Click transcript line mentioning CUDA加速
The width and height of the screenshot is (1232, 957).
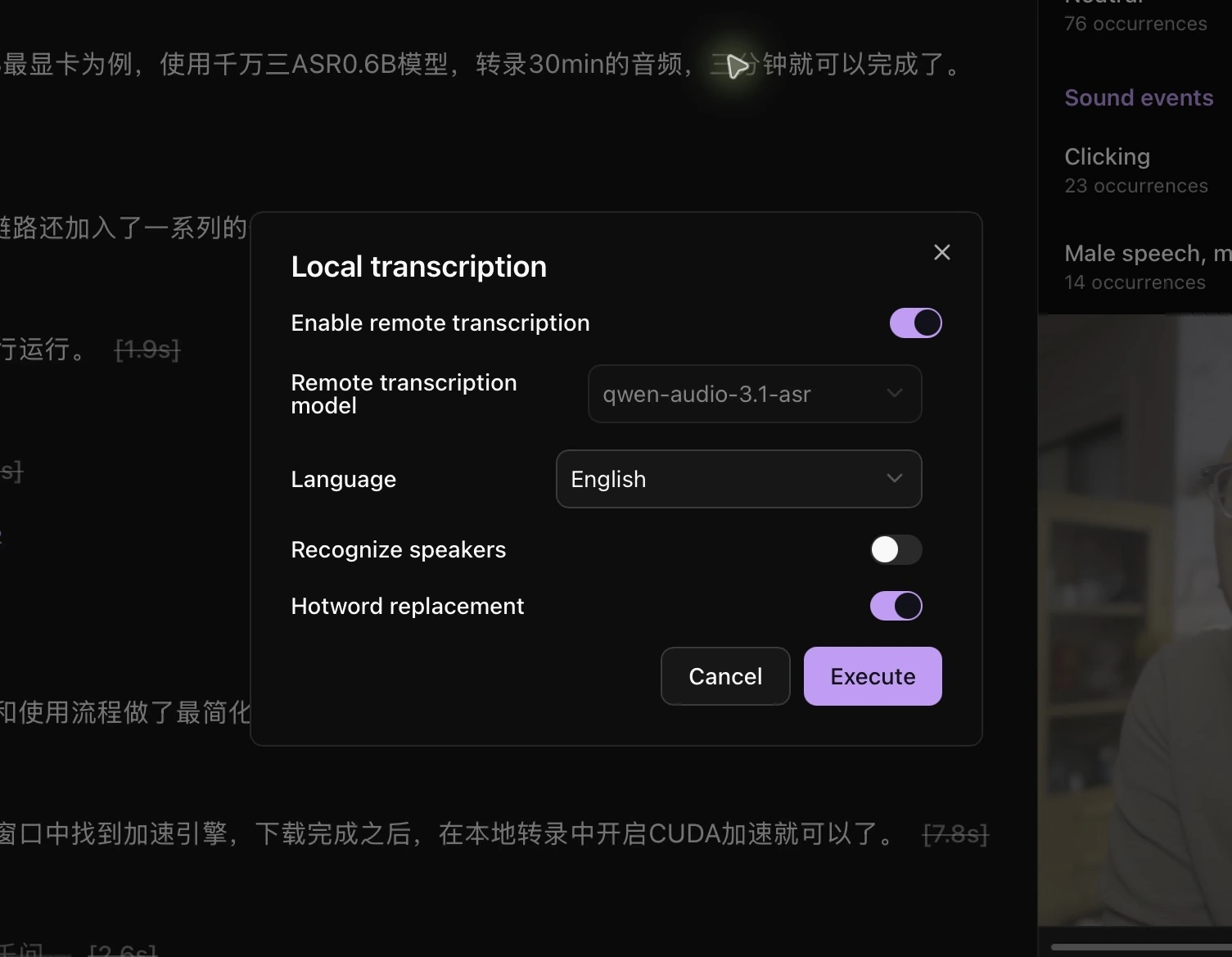pyautogui.click(x=449, y=834)
